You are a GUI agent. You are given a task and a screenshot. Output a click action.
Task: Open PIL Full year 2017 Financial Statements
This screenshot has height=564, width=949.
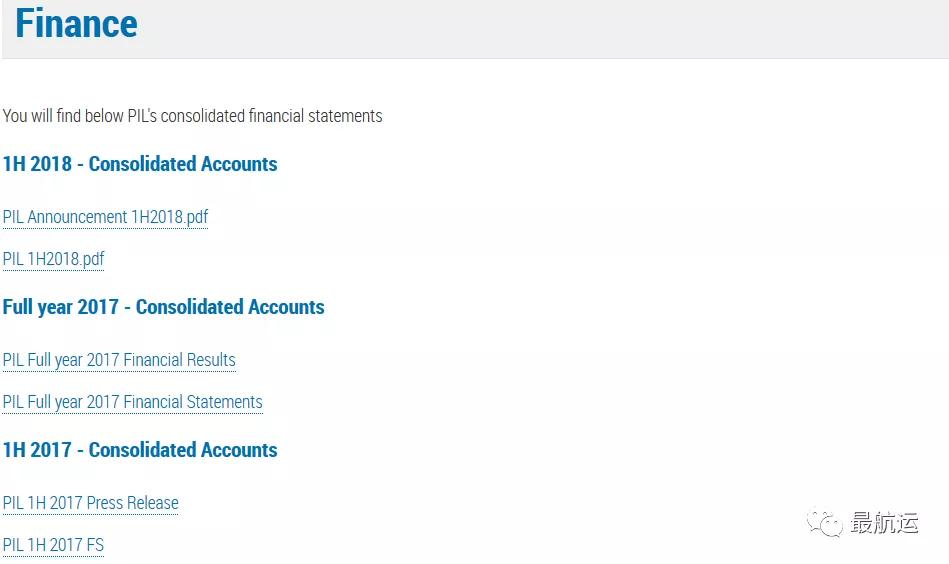tap(133, 402)
